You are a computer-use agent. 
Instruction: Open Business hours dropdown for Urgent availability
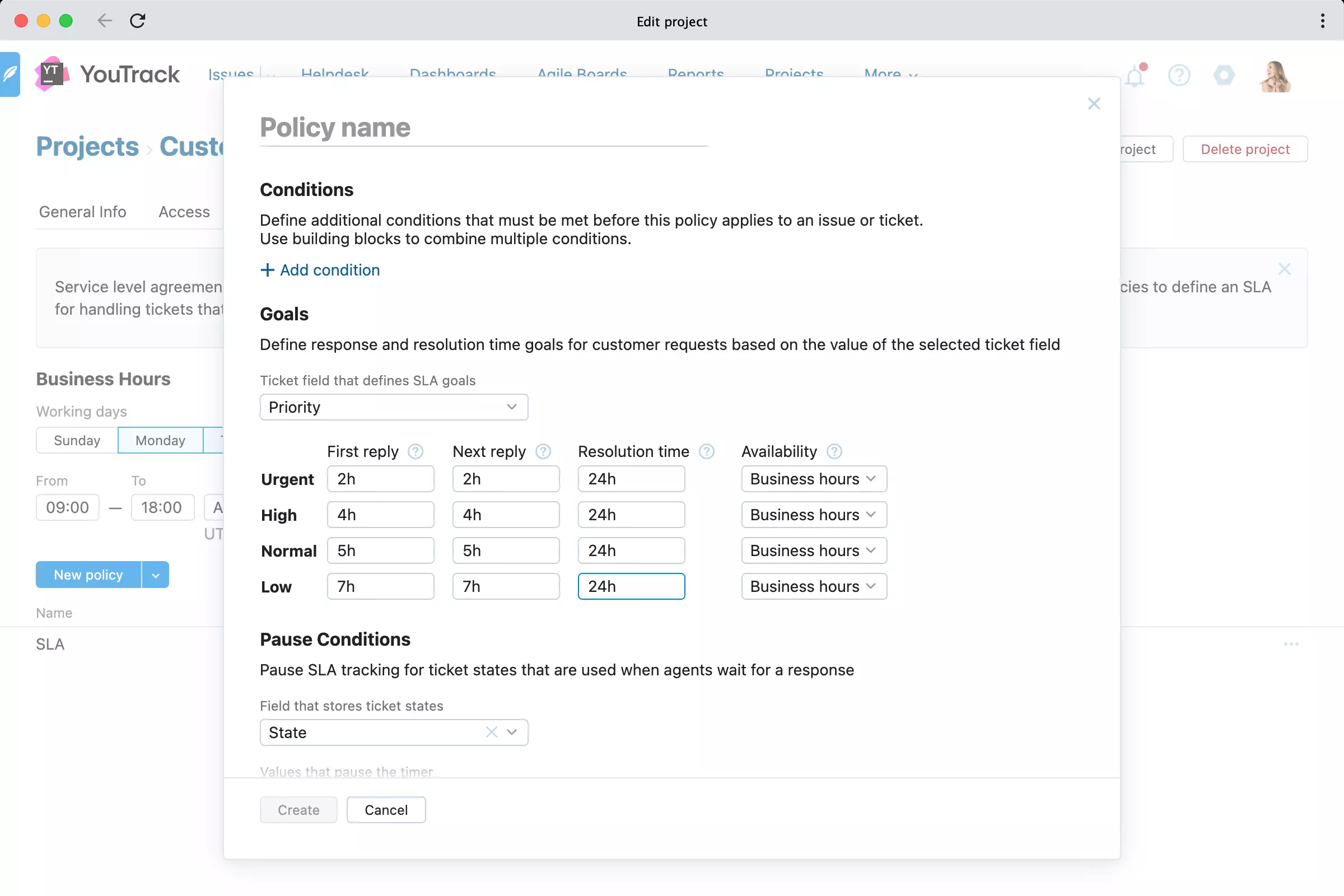pos(813,479)
